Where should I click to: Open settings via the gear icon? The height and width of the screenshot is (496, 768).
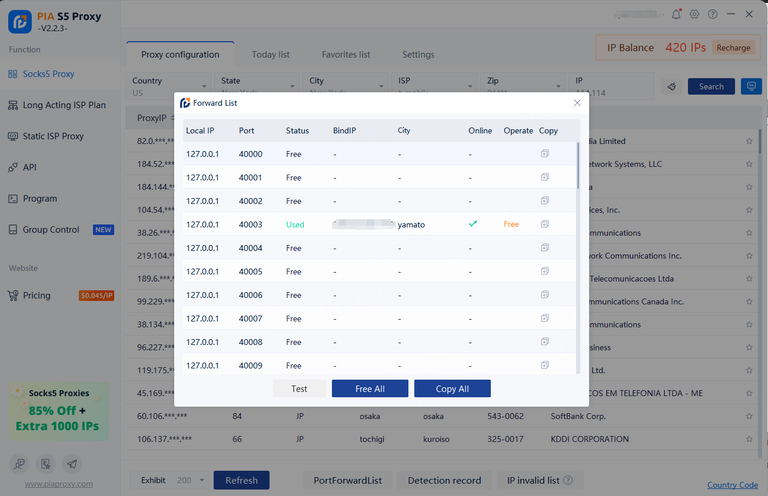coord(694,14)
